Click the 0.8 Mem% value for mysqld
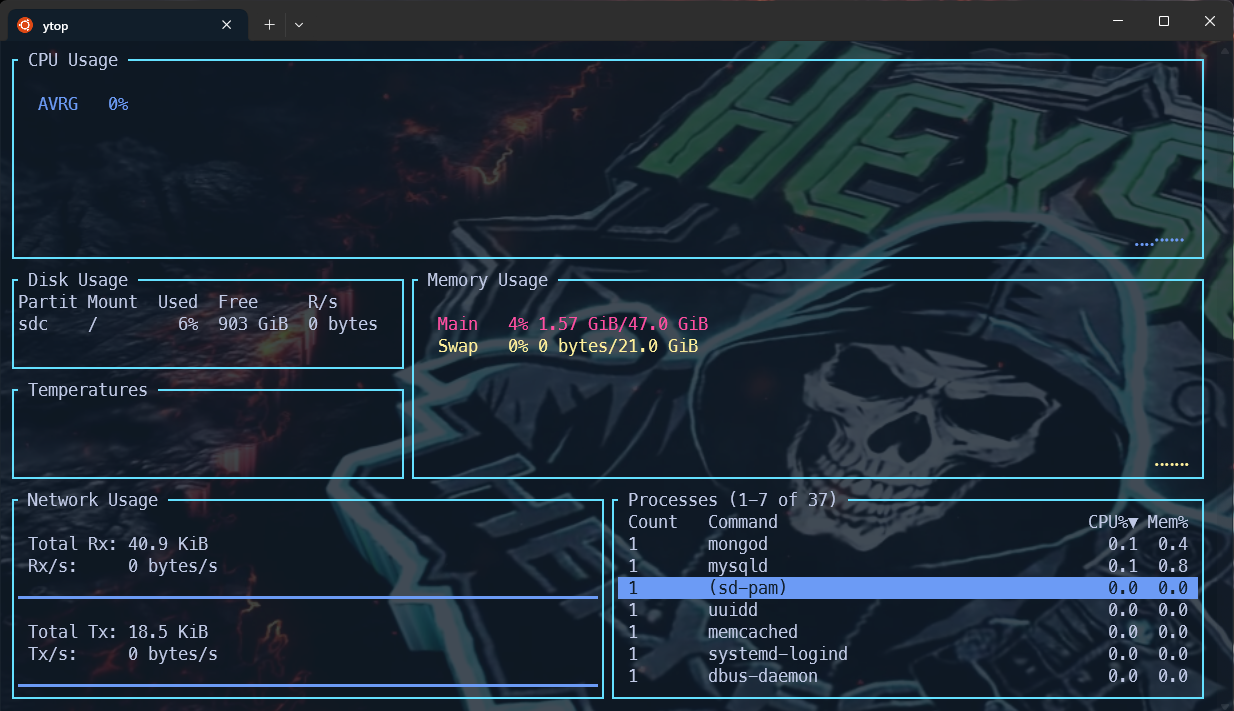This screenshot has width=1234, height=711. tap(1173, 566)
